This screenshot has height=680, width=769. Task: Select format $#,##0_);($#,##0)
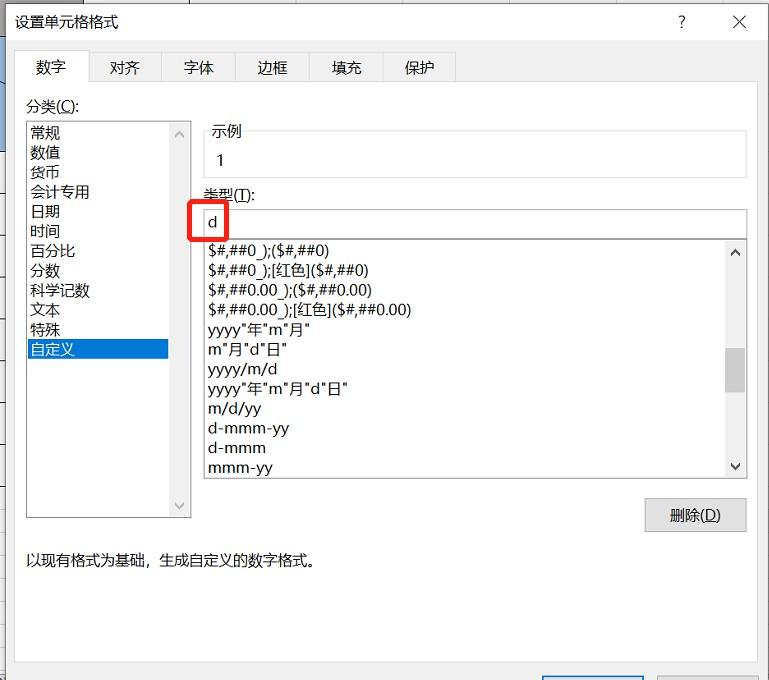click(x=464, y=251)
